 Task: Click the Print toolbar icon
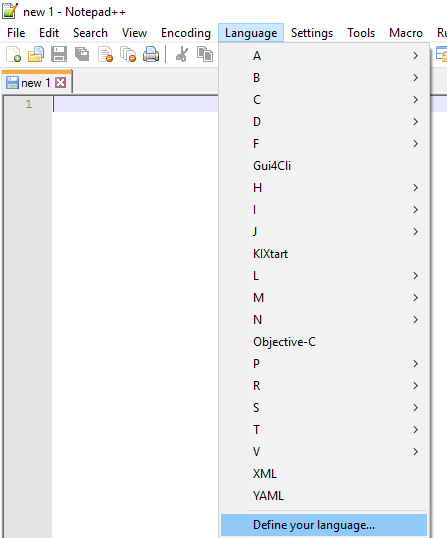151,54
